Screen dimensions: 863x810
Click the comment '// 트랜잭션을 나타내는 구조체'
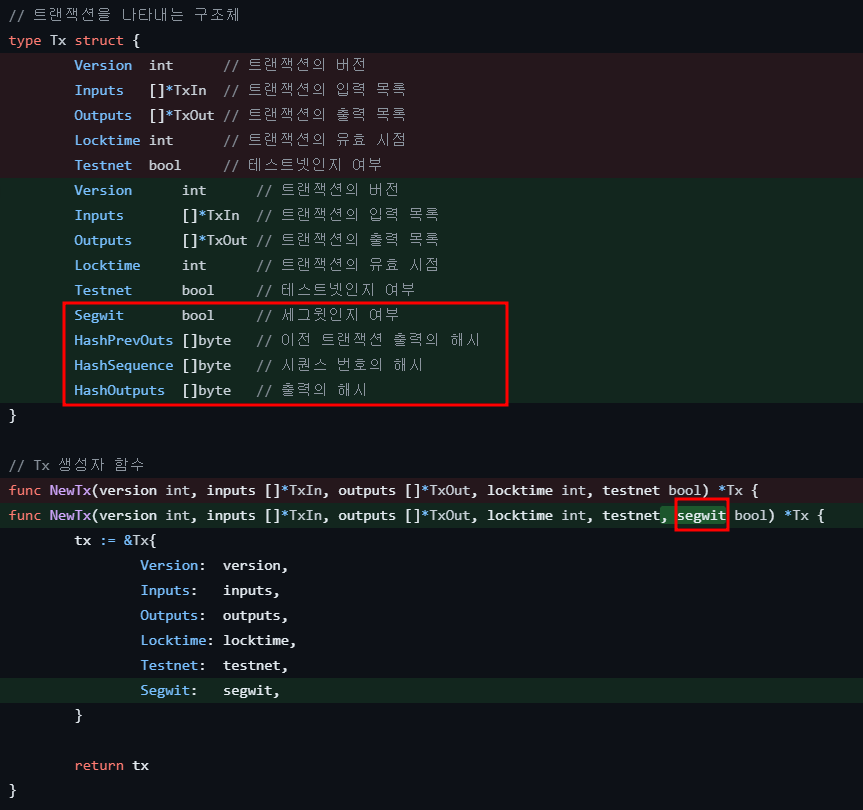(x=124, y=15)
